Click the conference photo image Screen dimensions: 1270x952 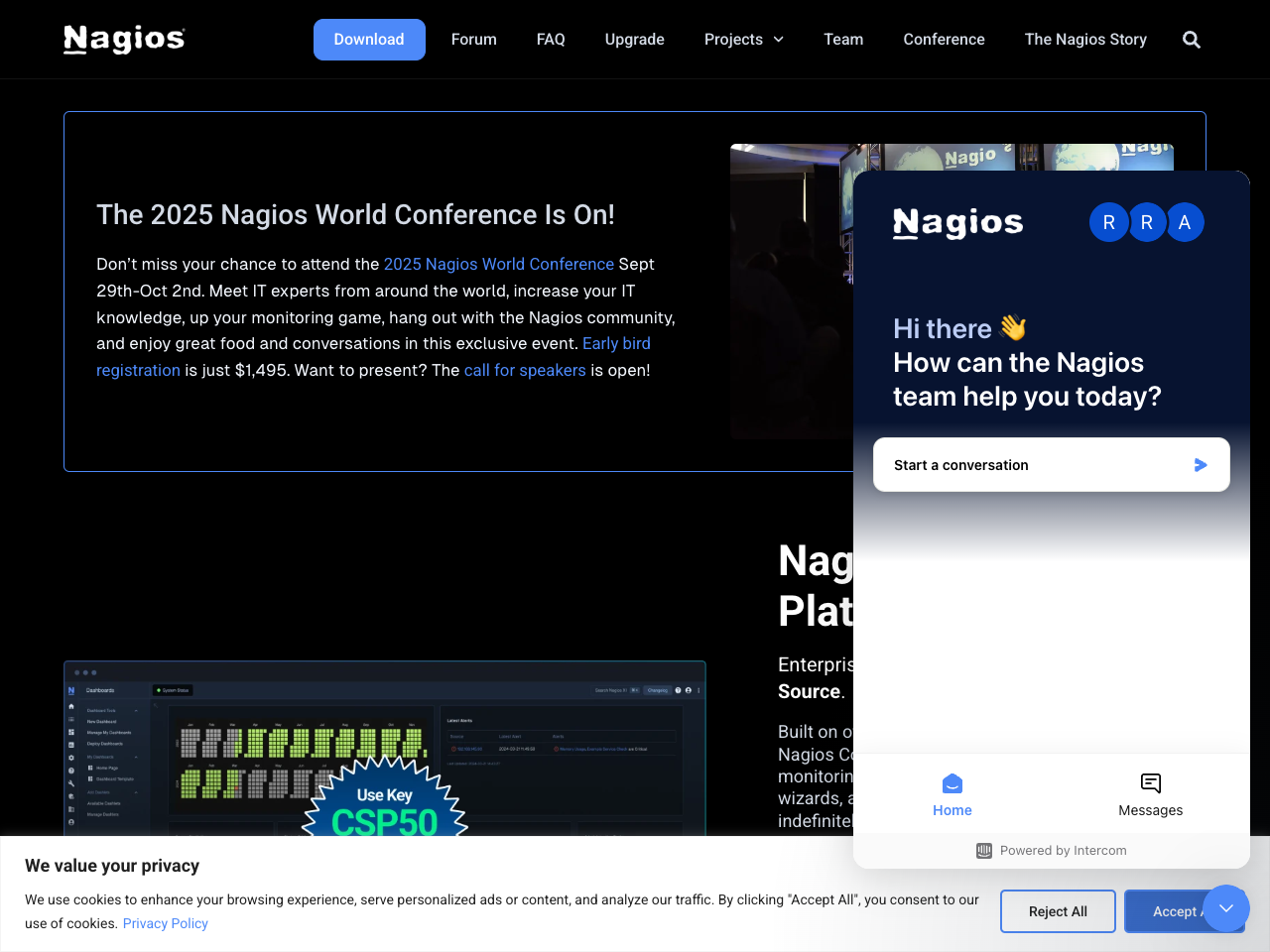pos(792,292)
